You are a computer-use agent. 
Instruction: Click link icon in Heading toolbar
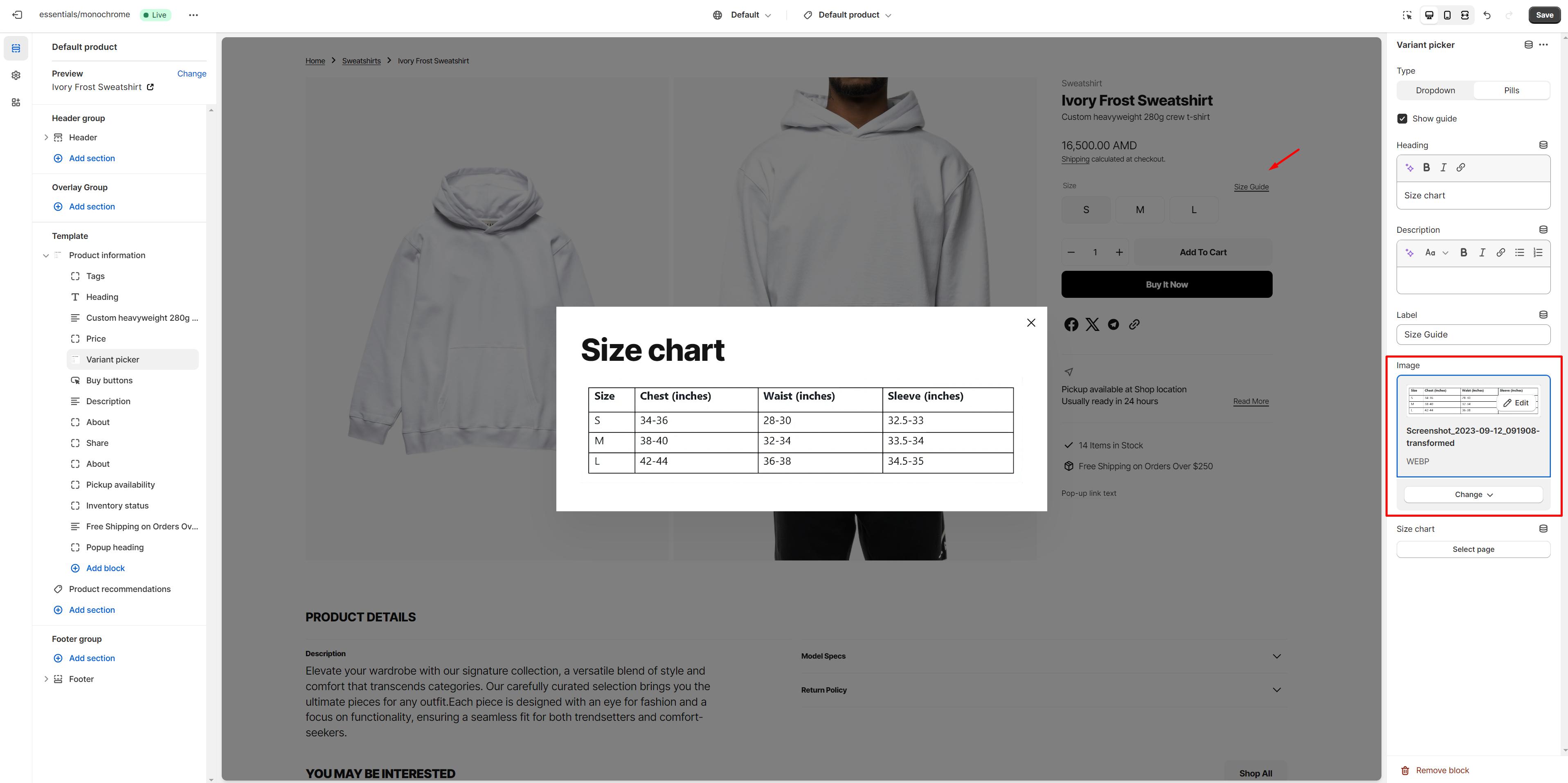pos(1461,167)
